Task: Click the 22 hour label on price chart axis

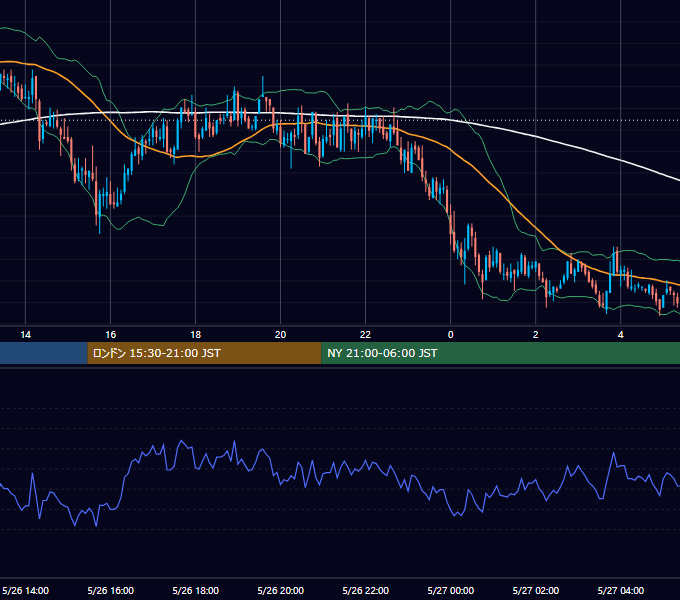Action: [366, 335]
